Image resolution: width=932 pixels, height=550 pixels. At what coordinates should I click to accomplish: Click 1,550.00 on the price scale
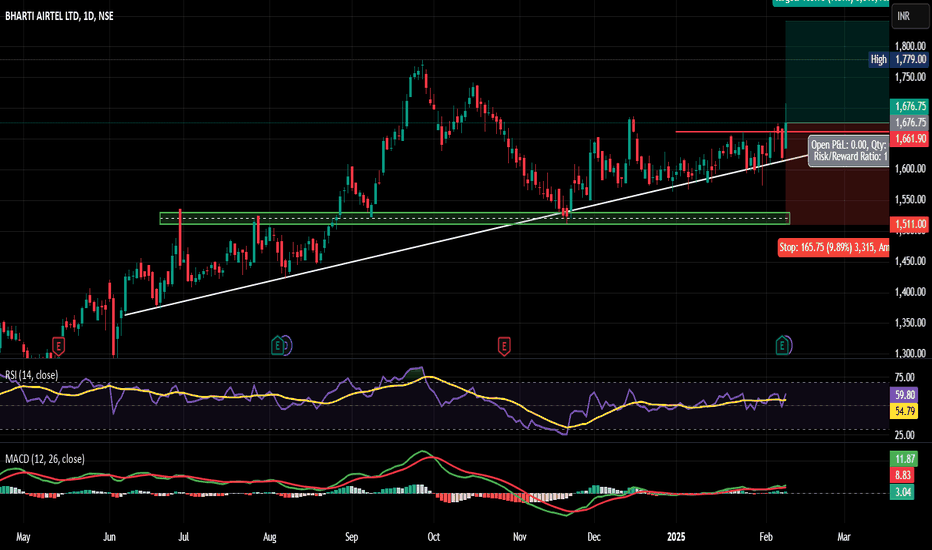[910, 200]
